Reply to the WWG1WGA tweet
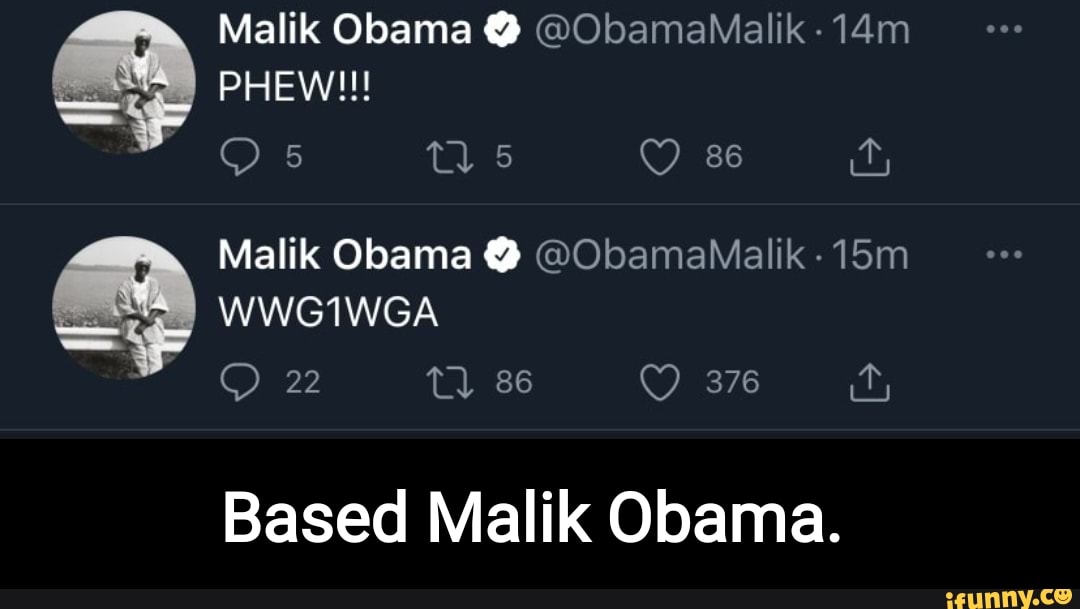 pos(238,383)
